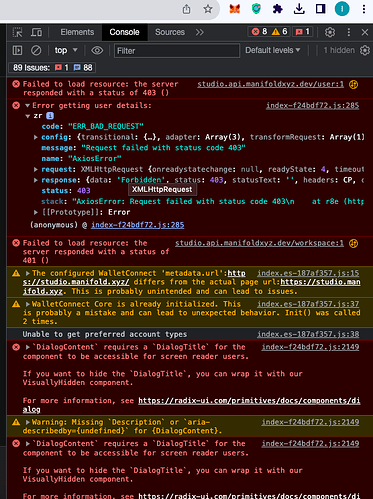This screenshot has height=499, width=373.
Task: Open the MetaMask fox extension
Action: pos(235,9)
